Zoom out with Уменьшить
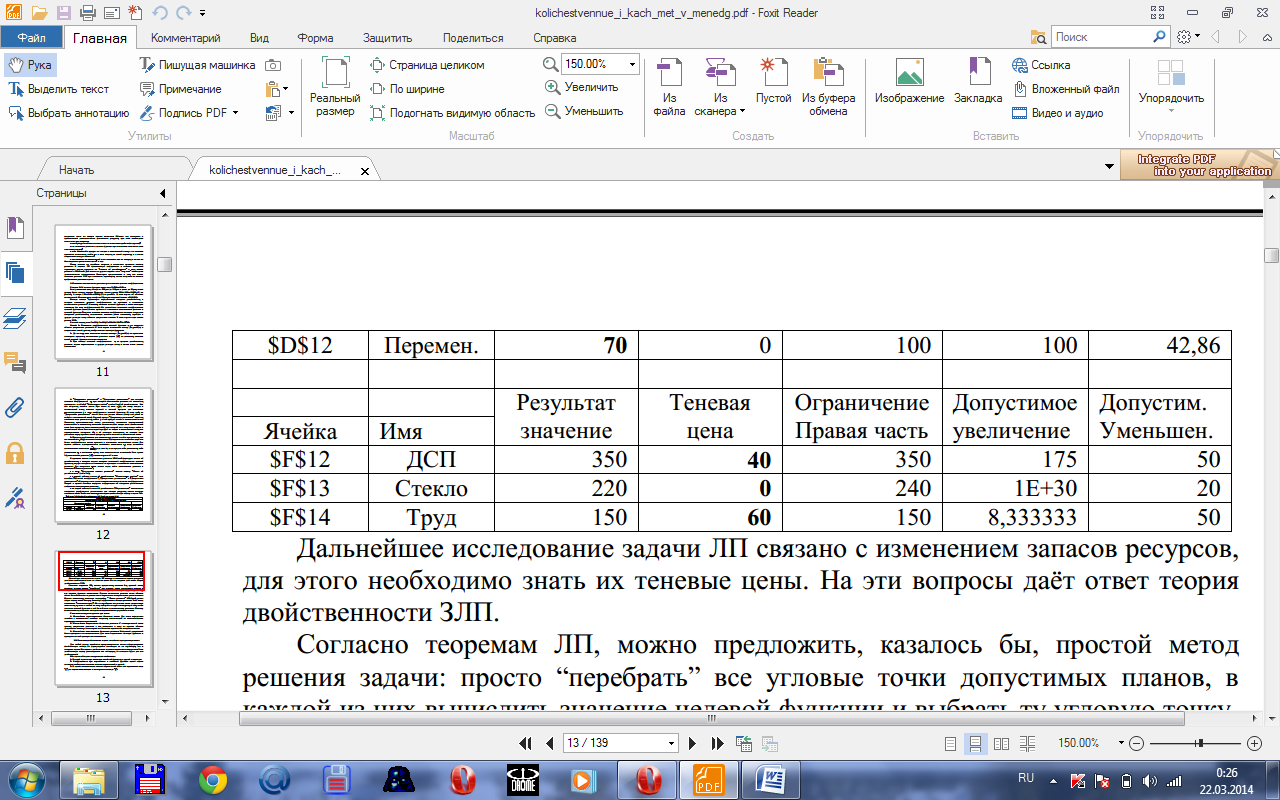 pyautogui.click(x=584, y=111)
